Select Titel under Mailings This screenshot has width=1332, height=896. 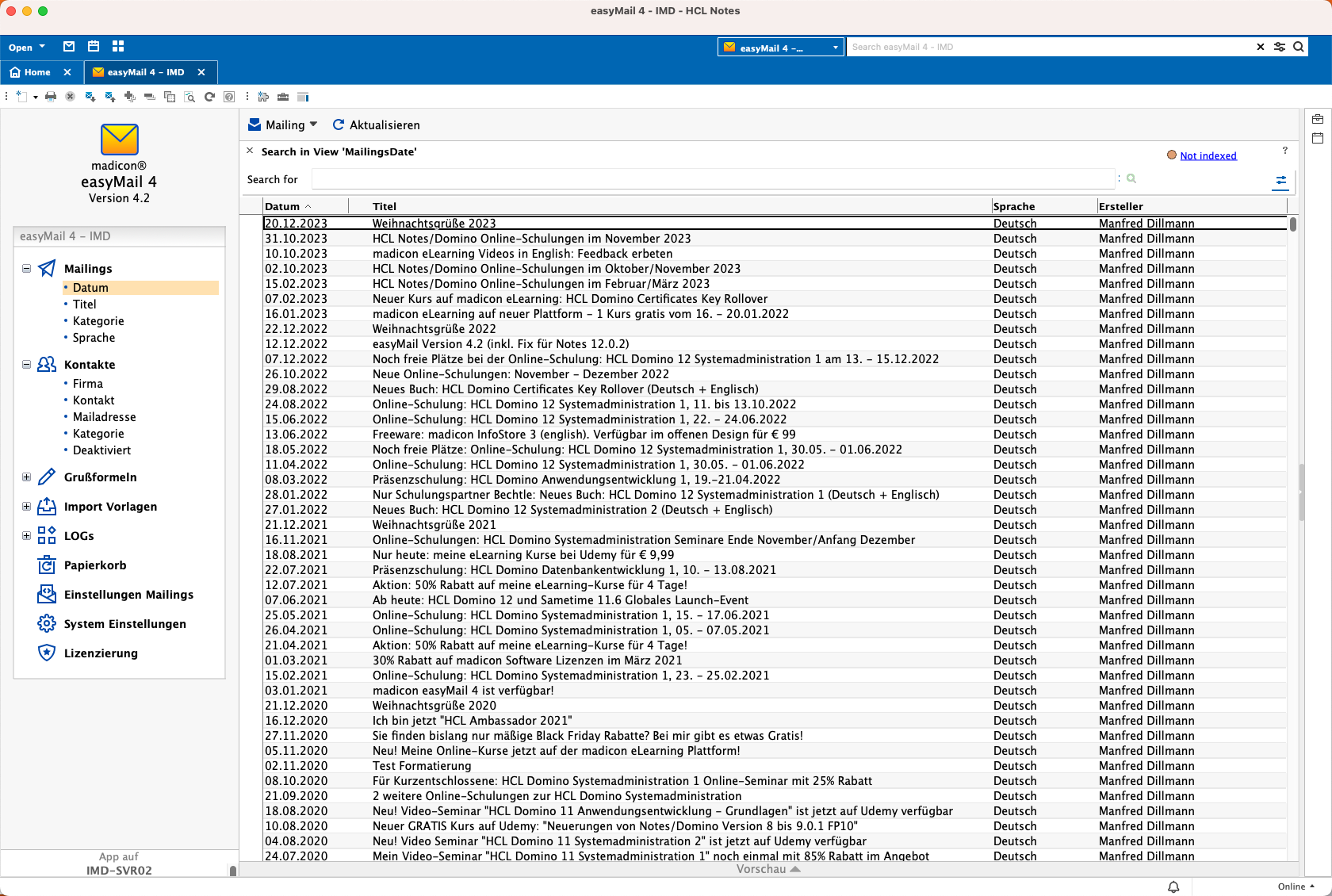pyautogui.click(x=84, y=304)
